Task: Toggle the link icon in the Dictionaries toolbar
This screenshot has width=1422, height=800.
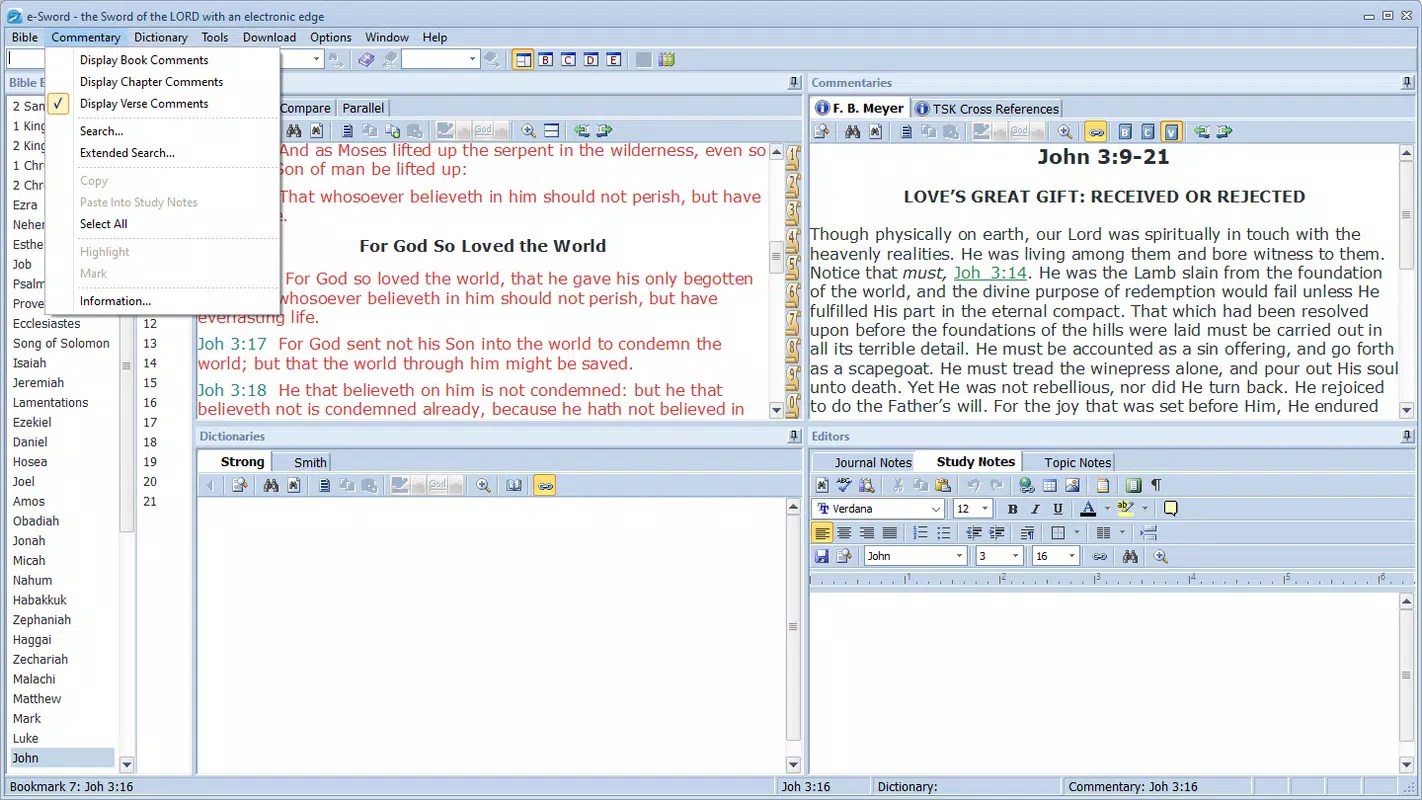Action: [544, 486]
